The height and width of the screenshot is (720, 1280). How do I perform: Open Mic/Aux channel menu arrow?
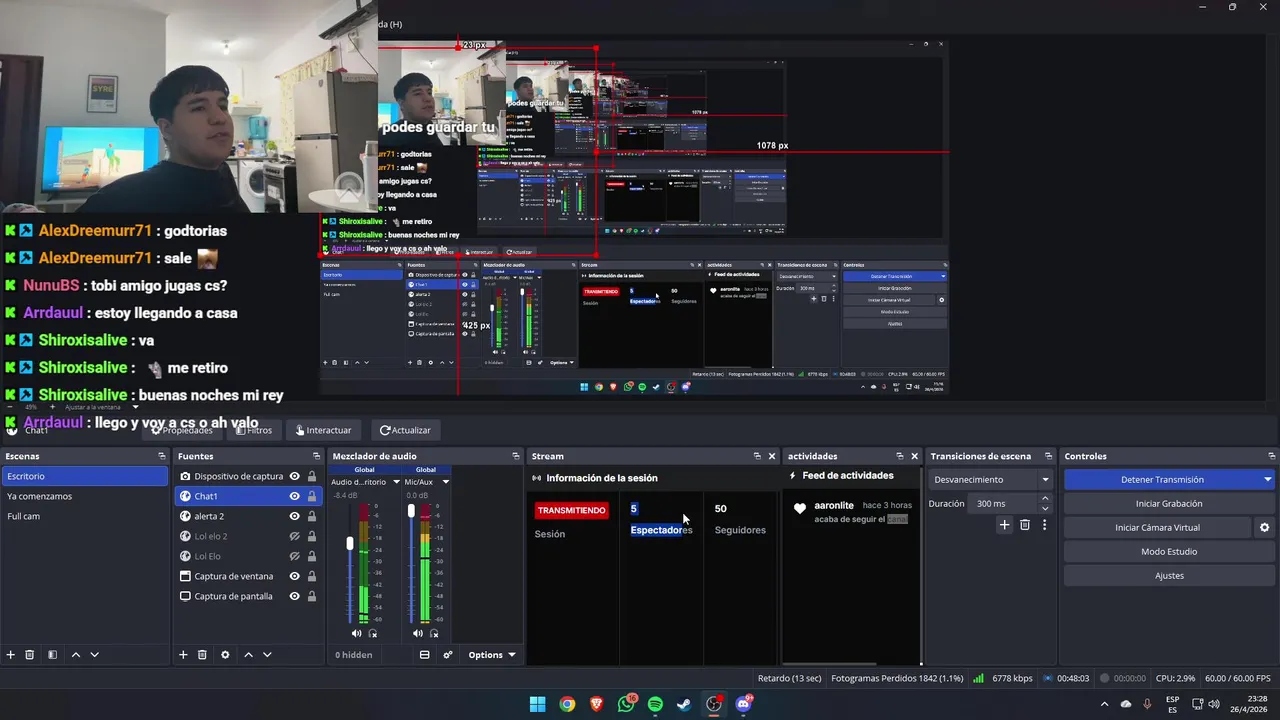[x=445, y=482]
